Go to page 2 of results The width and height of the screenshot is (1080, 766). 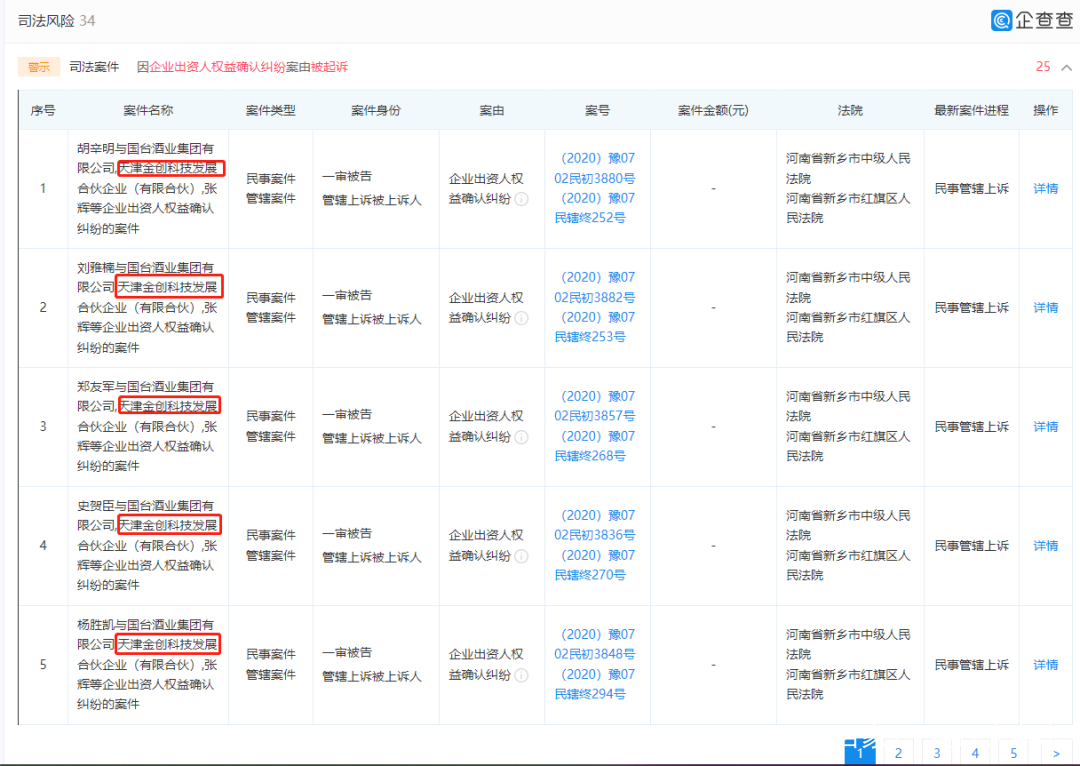(898, 753)
